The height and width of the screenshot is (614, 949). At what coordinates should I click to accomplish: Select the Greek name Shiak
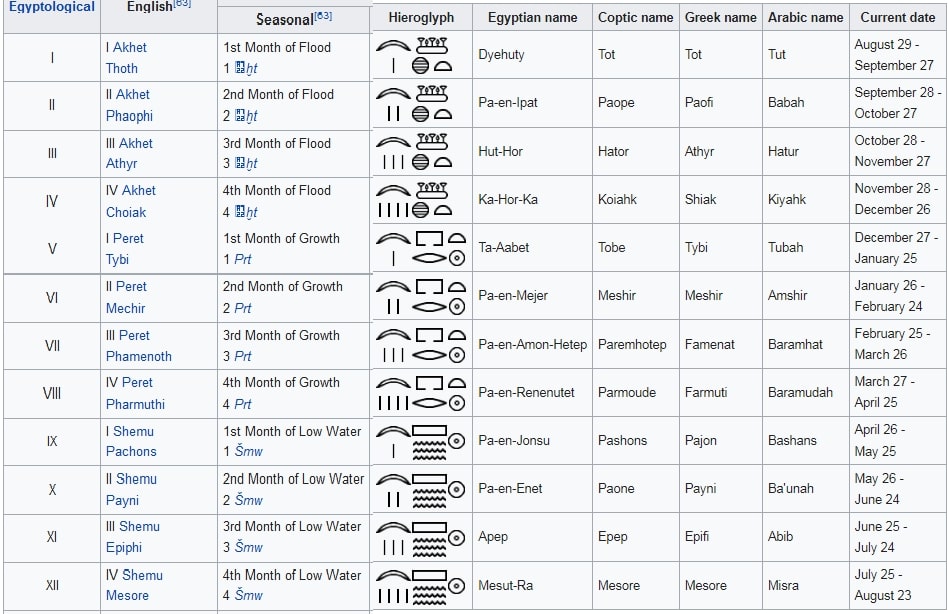tap(700, 199)
